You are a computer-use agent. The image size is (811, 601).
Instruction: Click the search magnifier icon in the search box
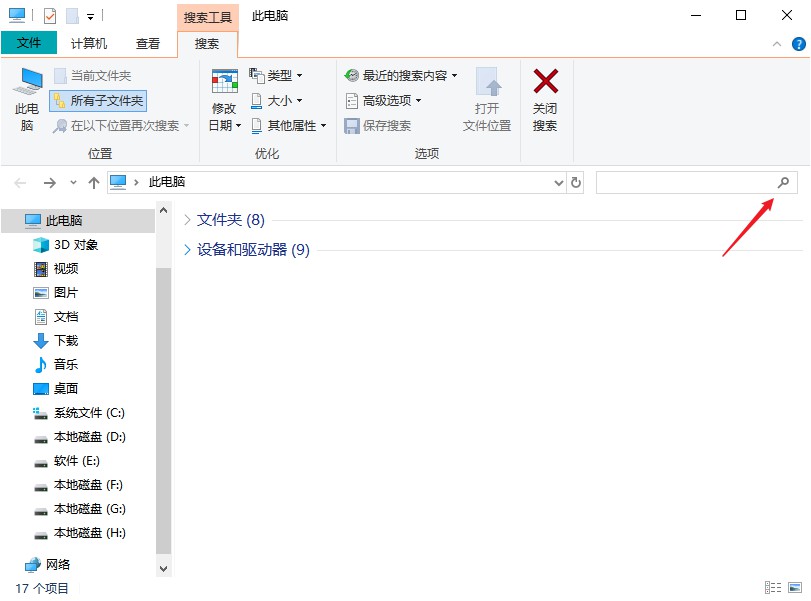pyautogui.click(x=783, y=183)
